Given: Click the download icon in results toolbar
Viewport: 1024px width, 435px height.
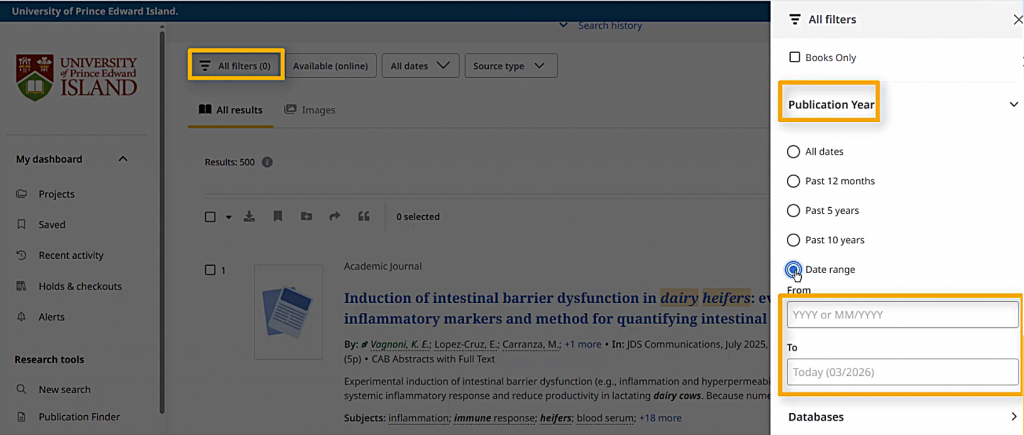Looking at the screenshot, I should point(249,216).
